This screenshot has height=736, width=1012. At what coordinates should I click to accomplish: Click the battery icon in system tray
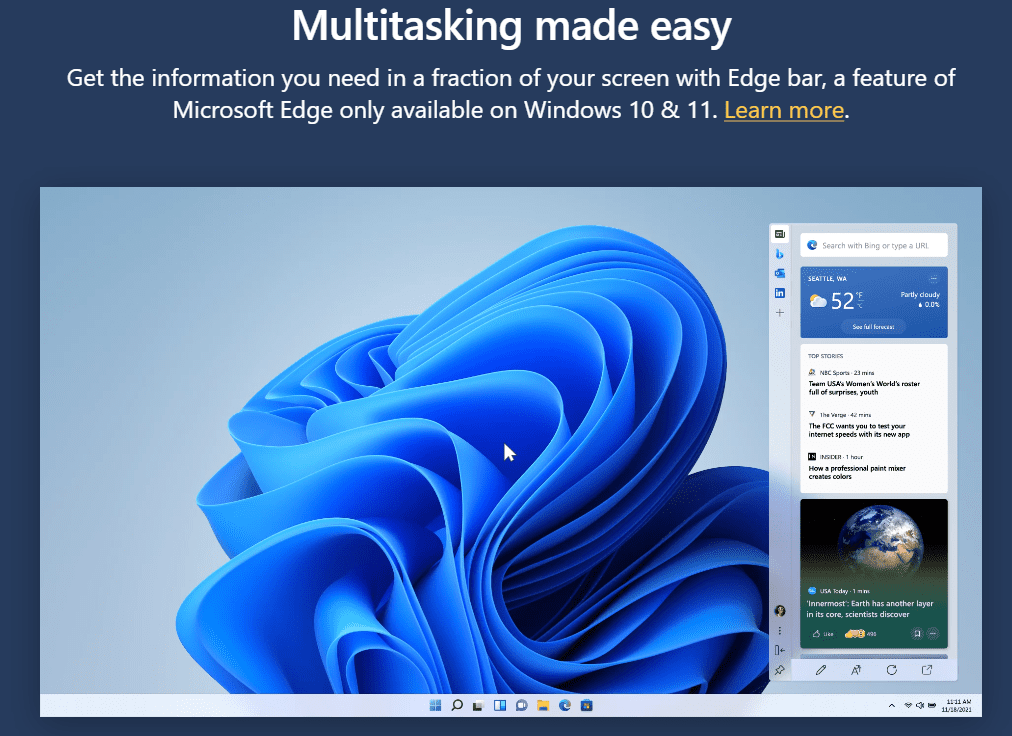(932, 706)
